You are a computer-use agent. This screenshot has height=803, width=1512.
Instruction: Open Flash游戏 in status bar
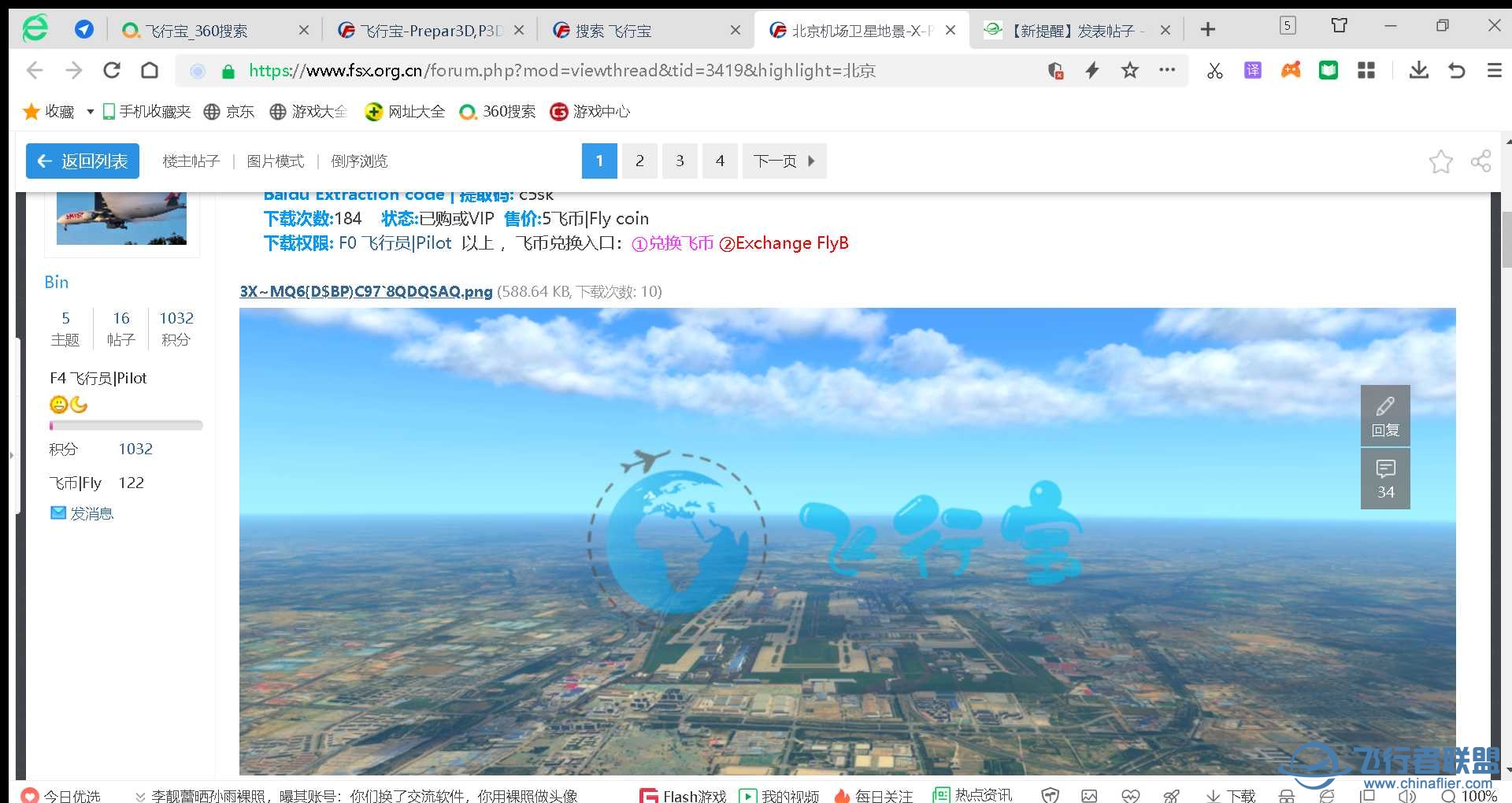click(x=684, y=796)
